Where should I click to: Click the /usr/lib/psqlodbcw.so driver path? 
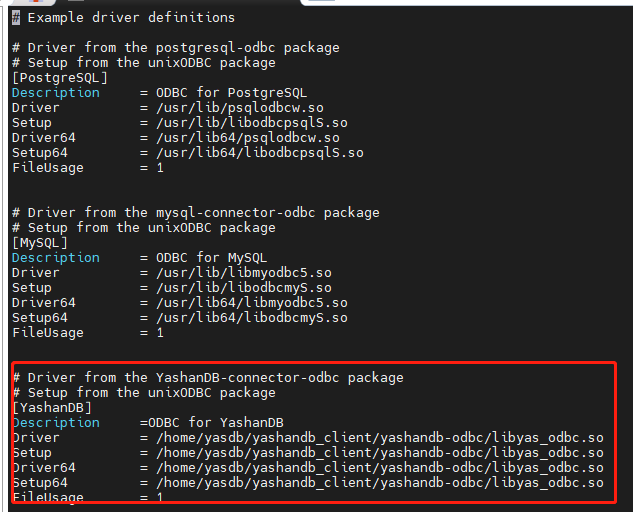point(240,108)
